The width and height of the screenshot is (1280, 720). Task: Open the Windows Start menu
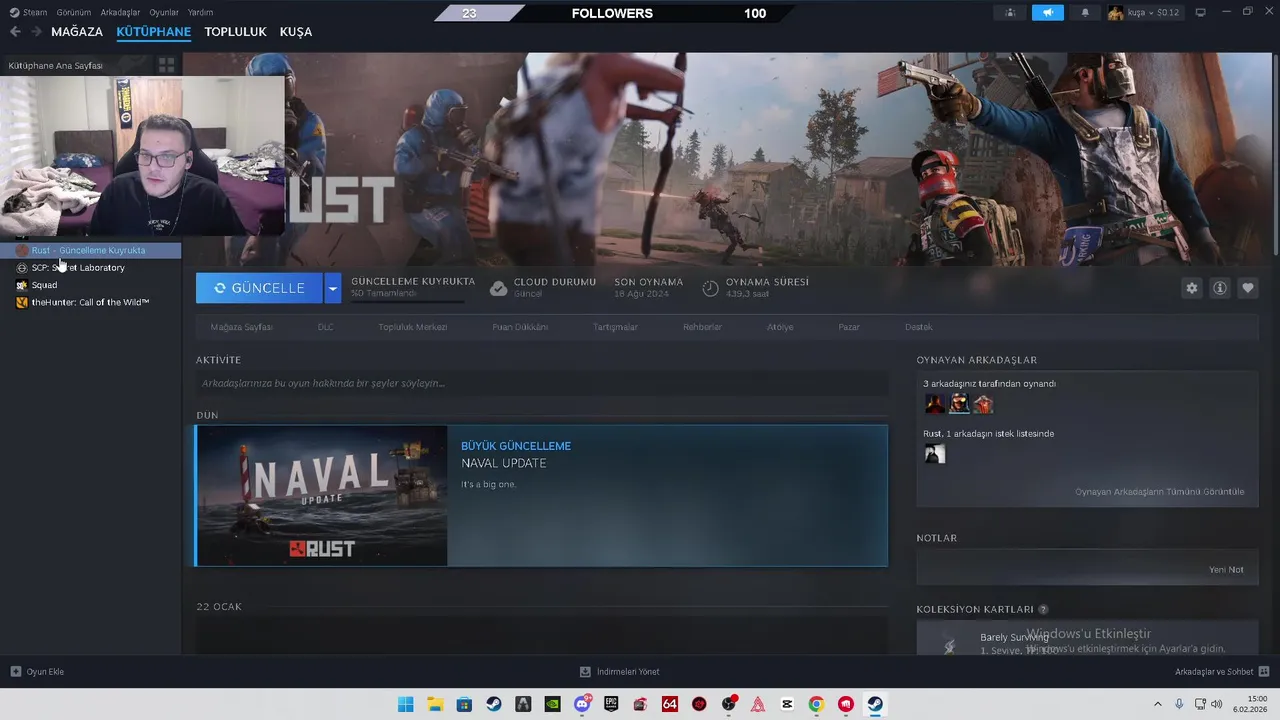(x=405, y=704)
